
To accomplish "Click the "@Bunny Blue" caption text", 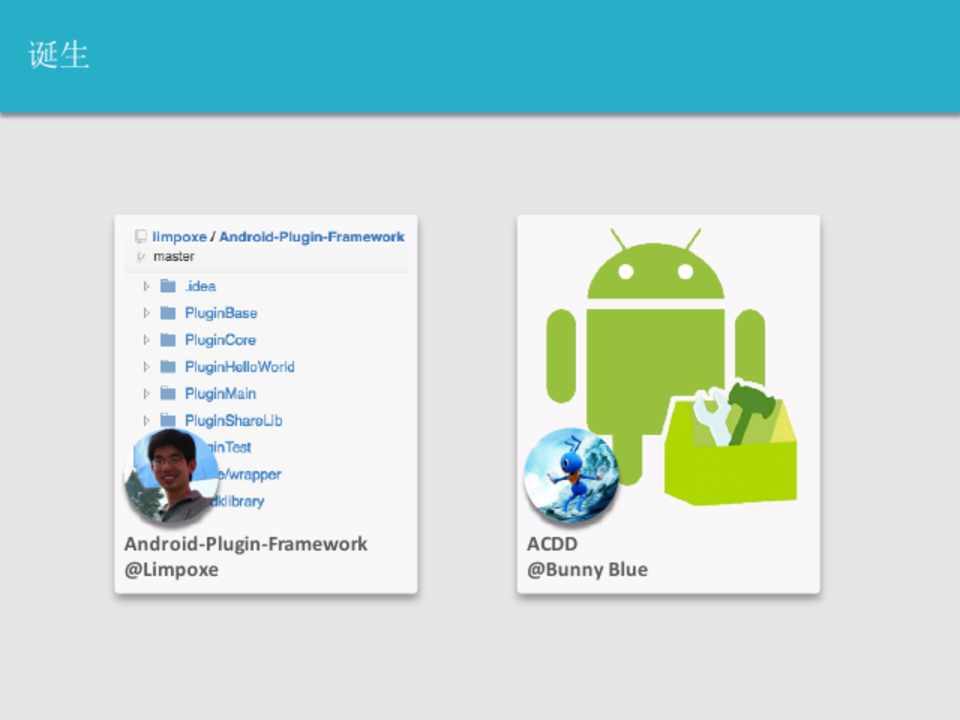I will [x=587, y=570].
